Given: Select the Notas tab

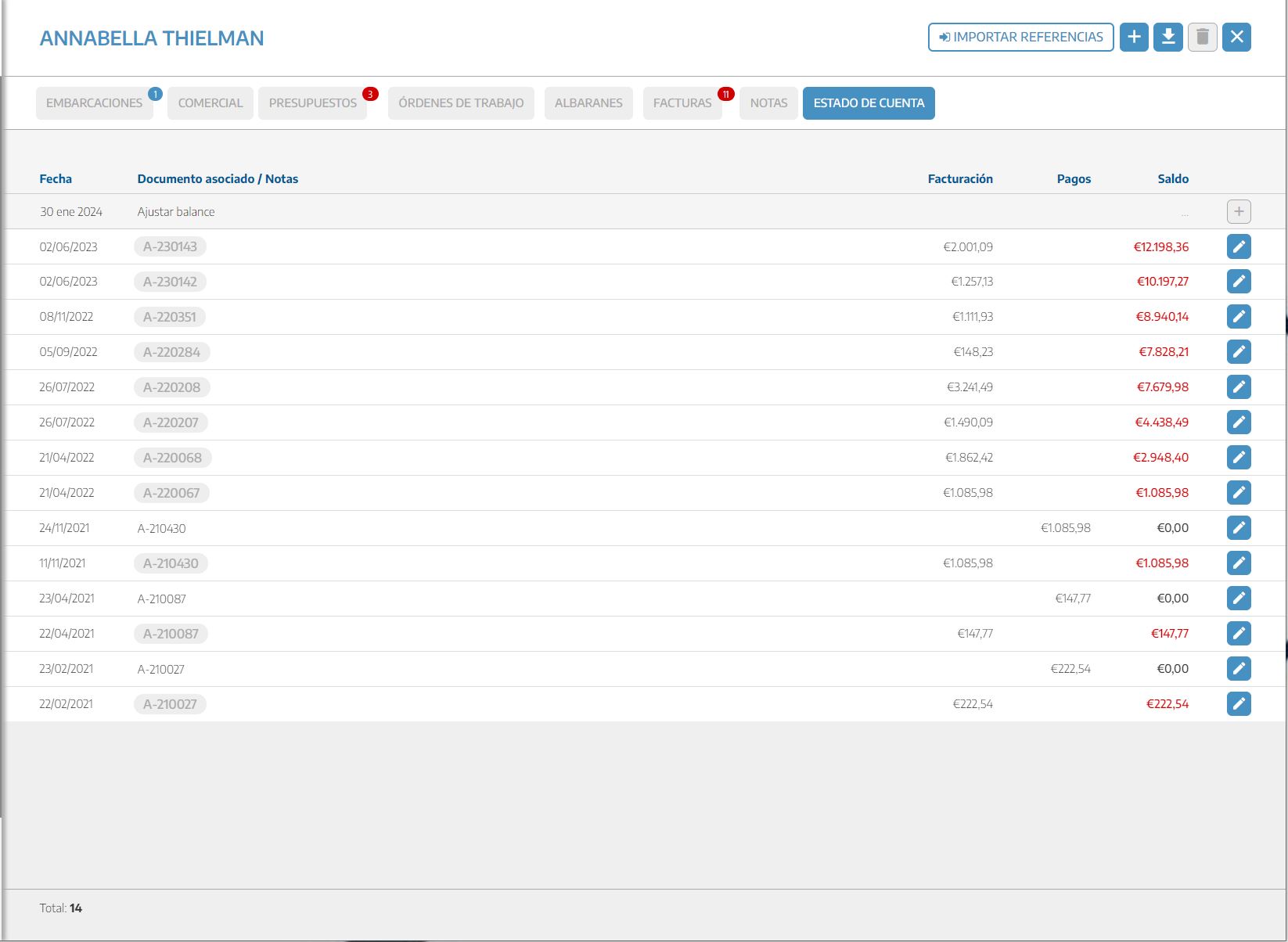Looking at the screenshot, I should pos(768,103).
